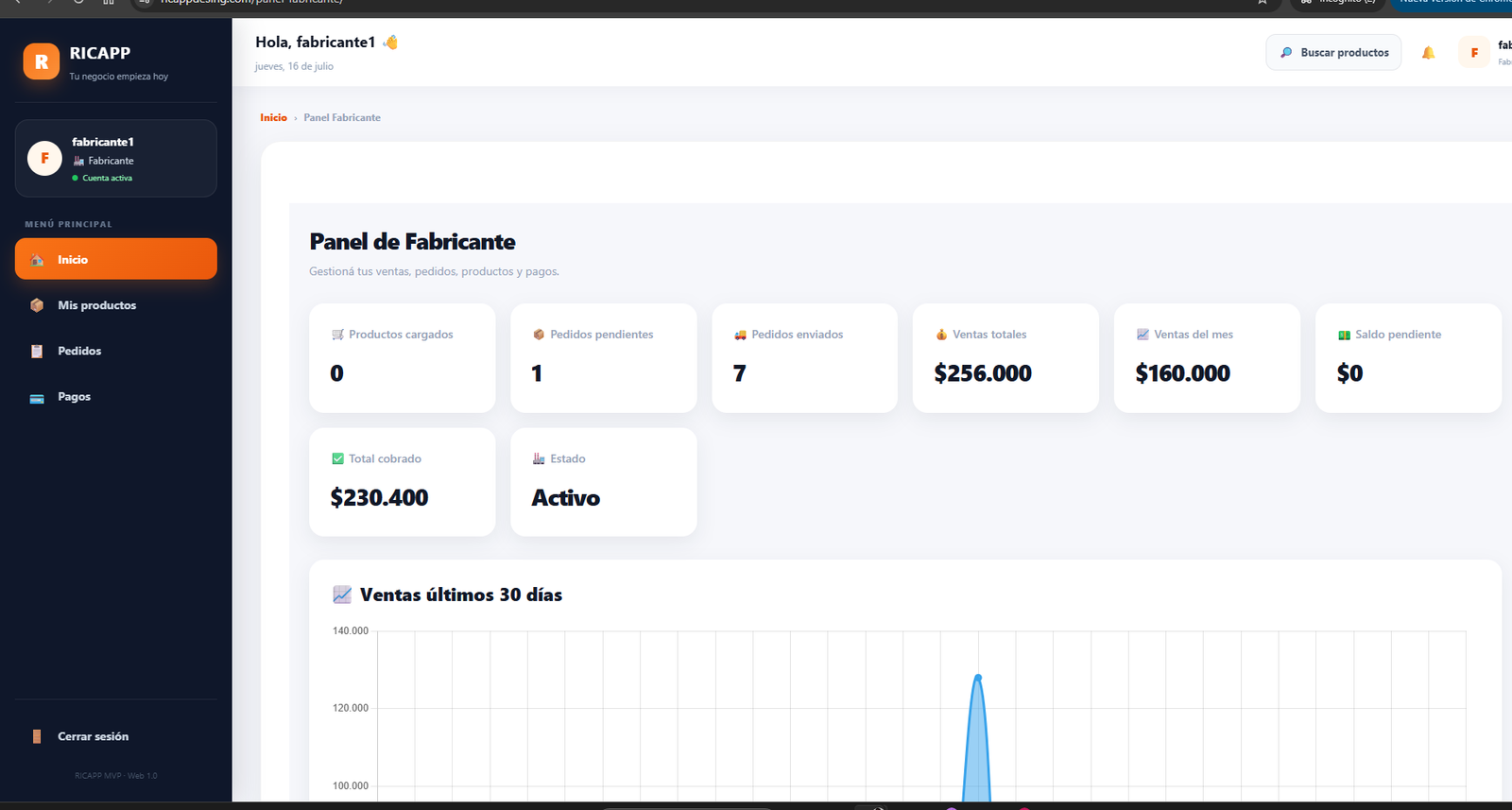1512x810 pixels.
Task: Click the Ventas últimos 30 días title
Action: click(x=461, y=595)
